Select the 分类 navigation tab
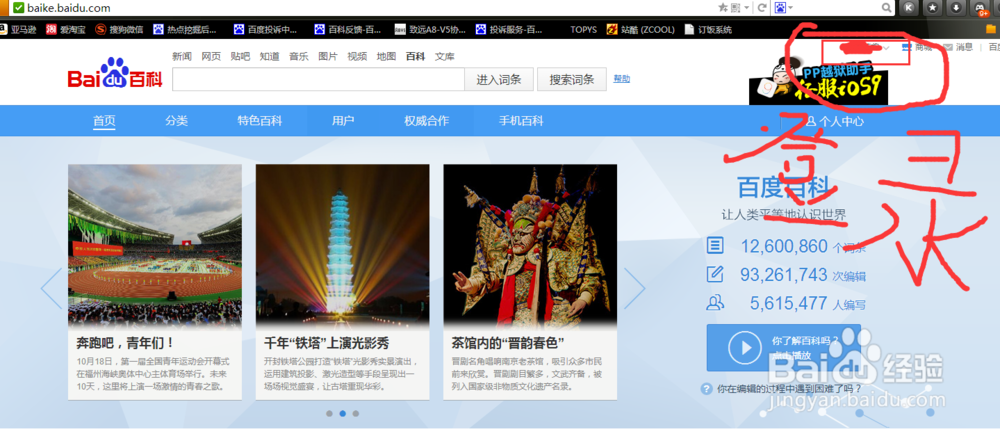The width and height of the screenshot is (1000, 434). 177,121
